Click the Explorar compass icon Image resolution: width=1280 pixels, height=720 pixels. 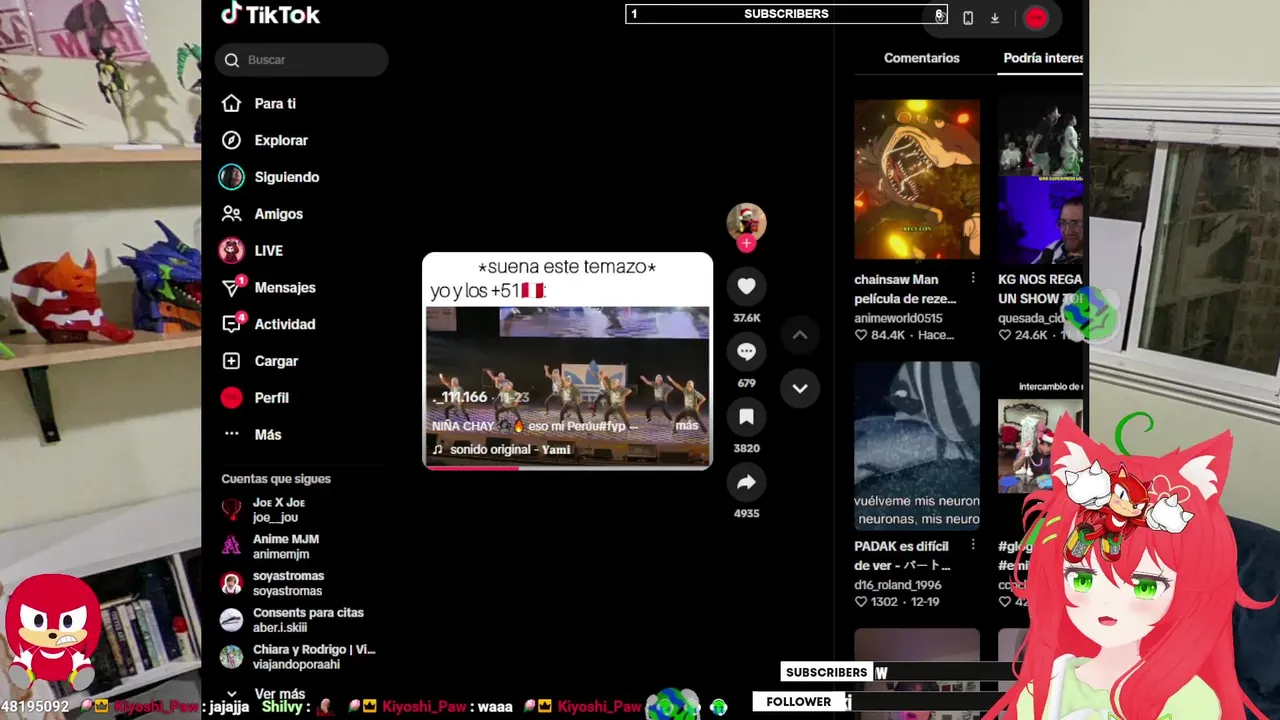pyautogui.click(x=231, y=141)
